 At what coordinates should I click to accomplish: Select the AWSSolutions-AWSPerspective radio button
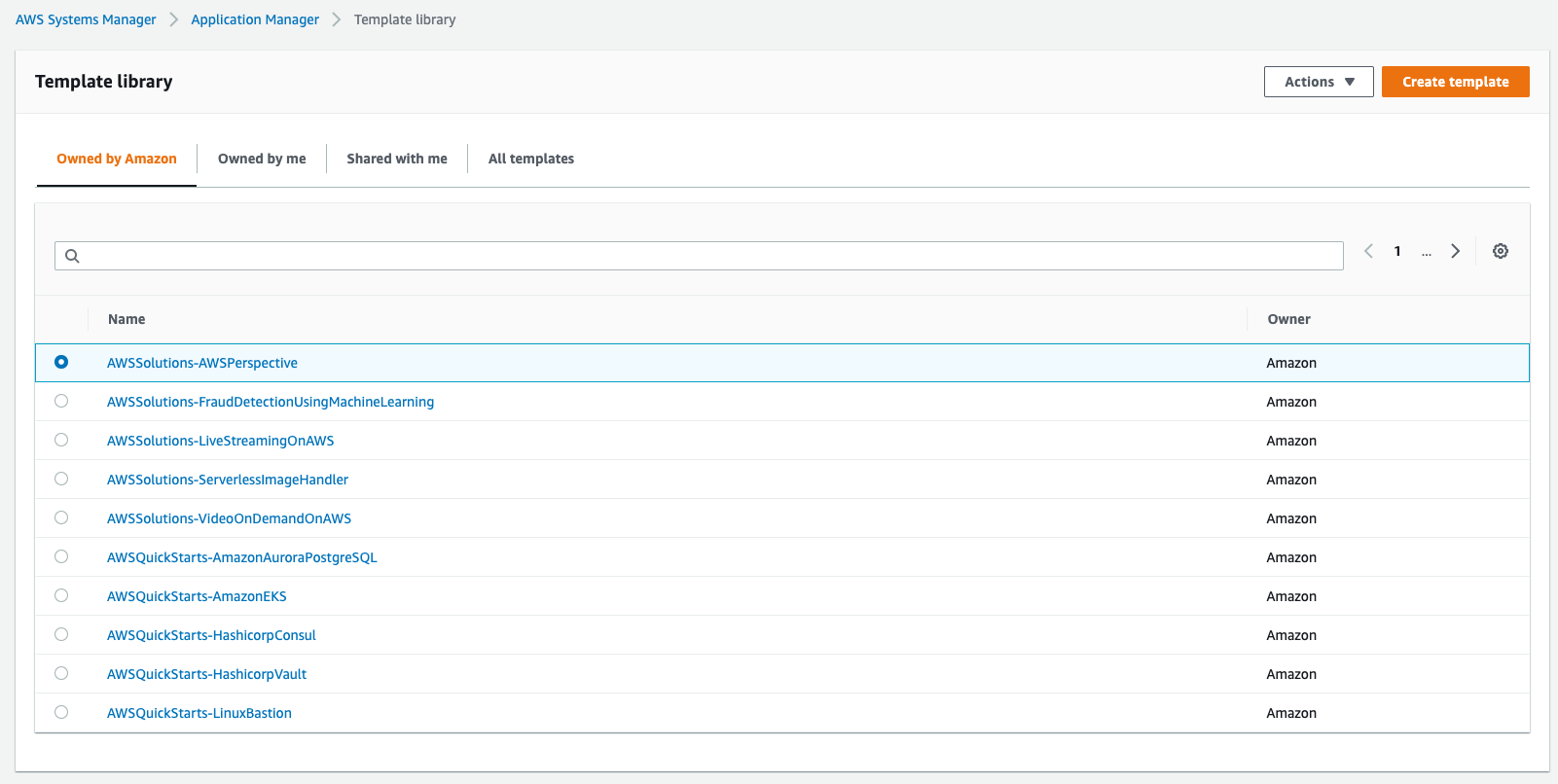[x=61, y=362]
